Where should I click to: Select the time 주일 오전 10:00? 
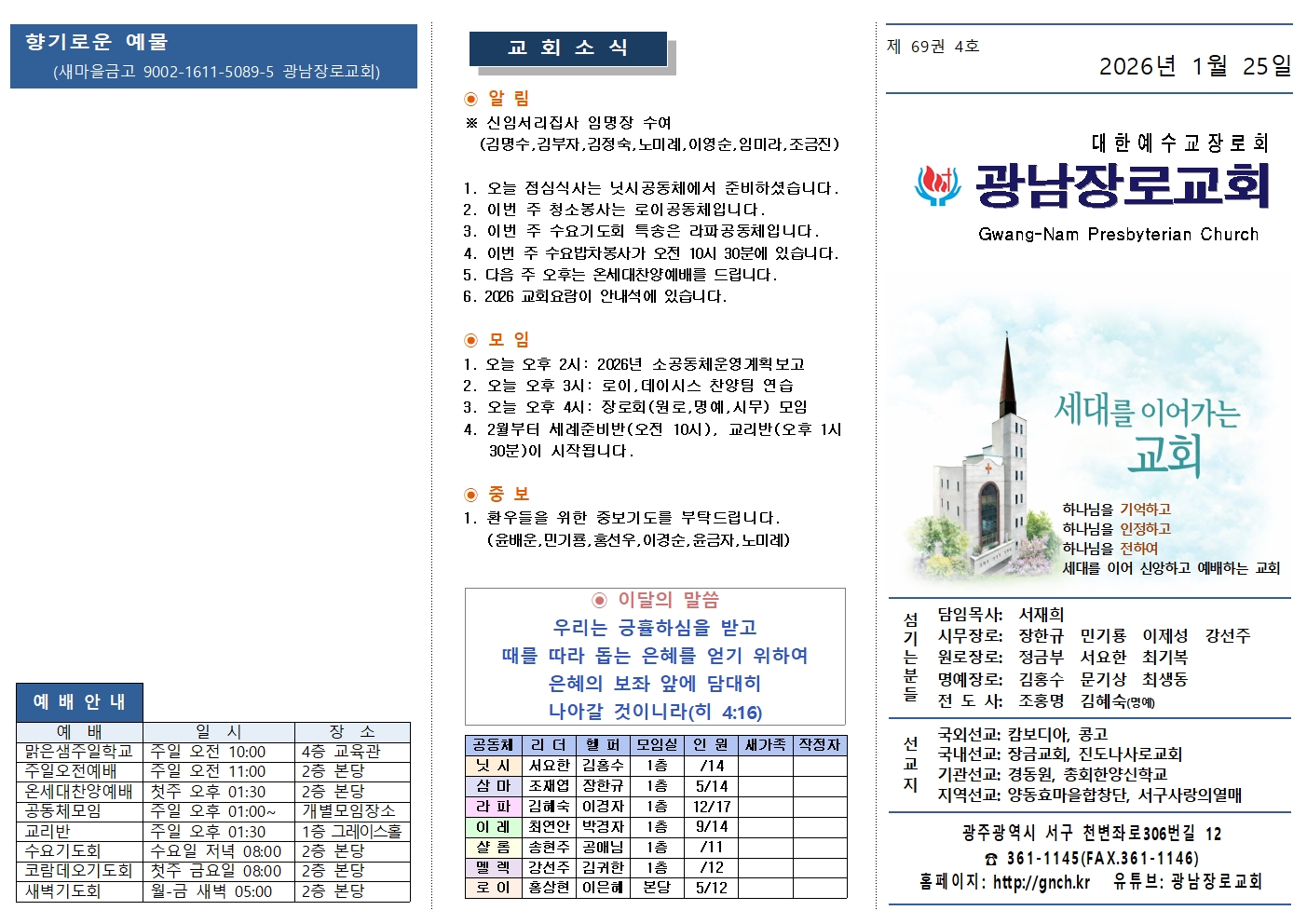click(x=208, y=752)
